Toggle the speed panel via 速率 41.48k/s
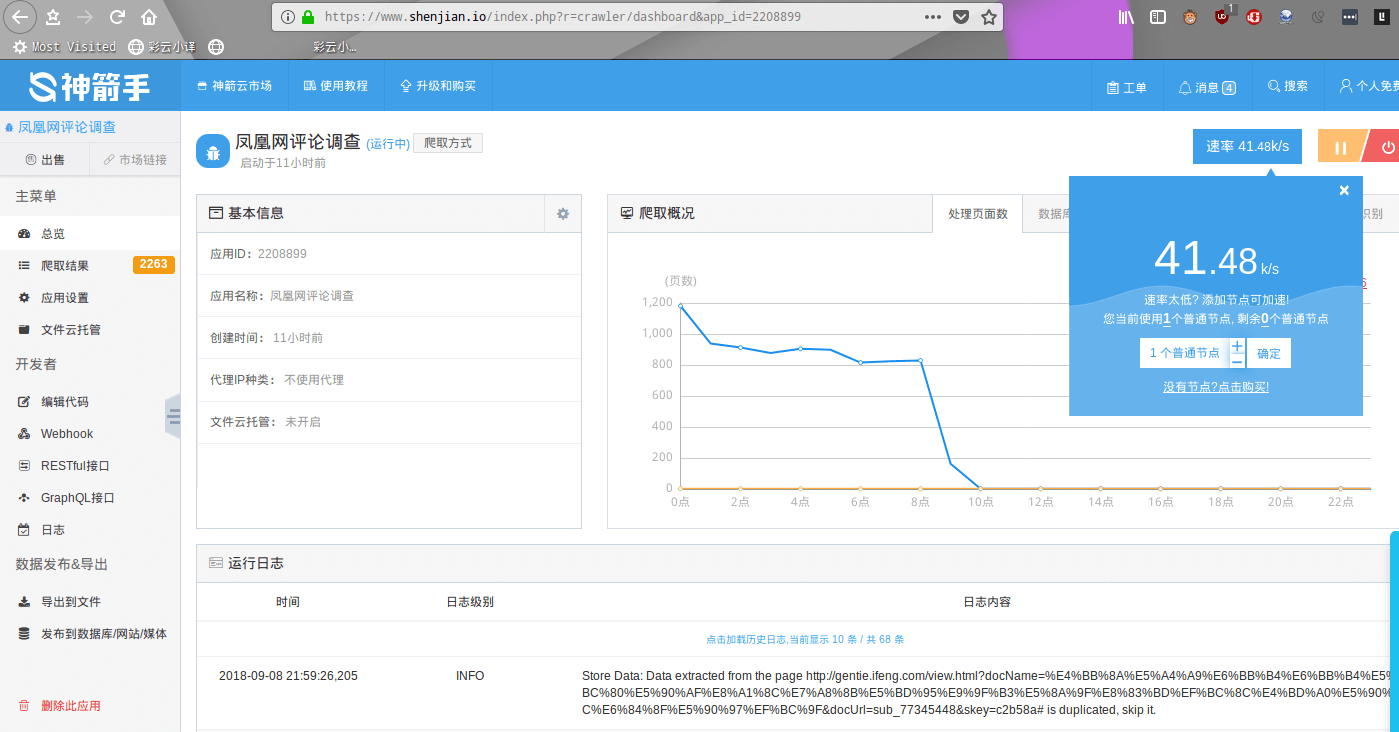Image resolution: width=1399 pixels, height=732 pixels. coord(1247,147)
